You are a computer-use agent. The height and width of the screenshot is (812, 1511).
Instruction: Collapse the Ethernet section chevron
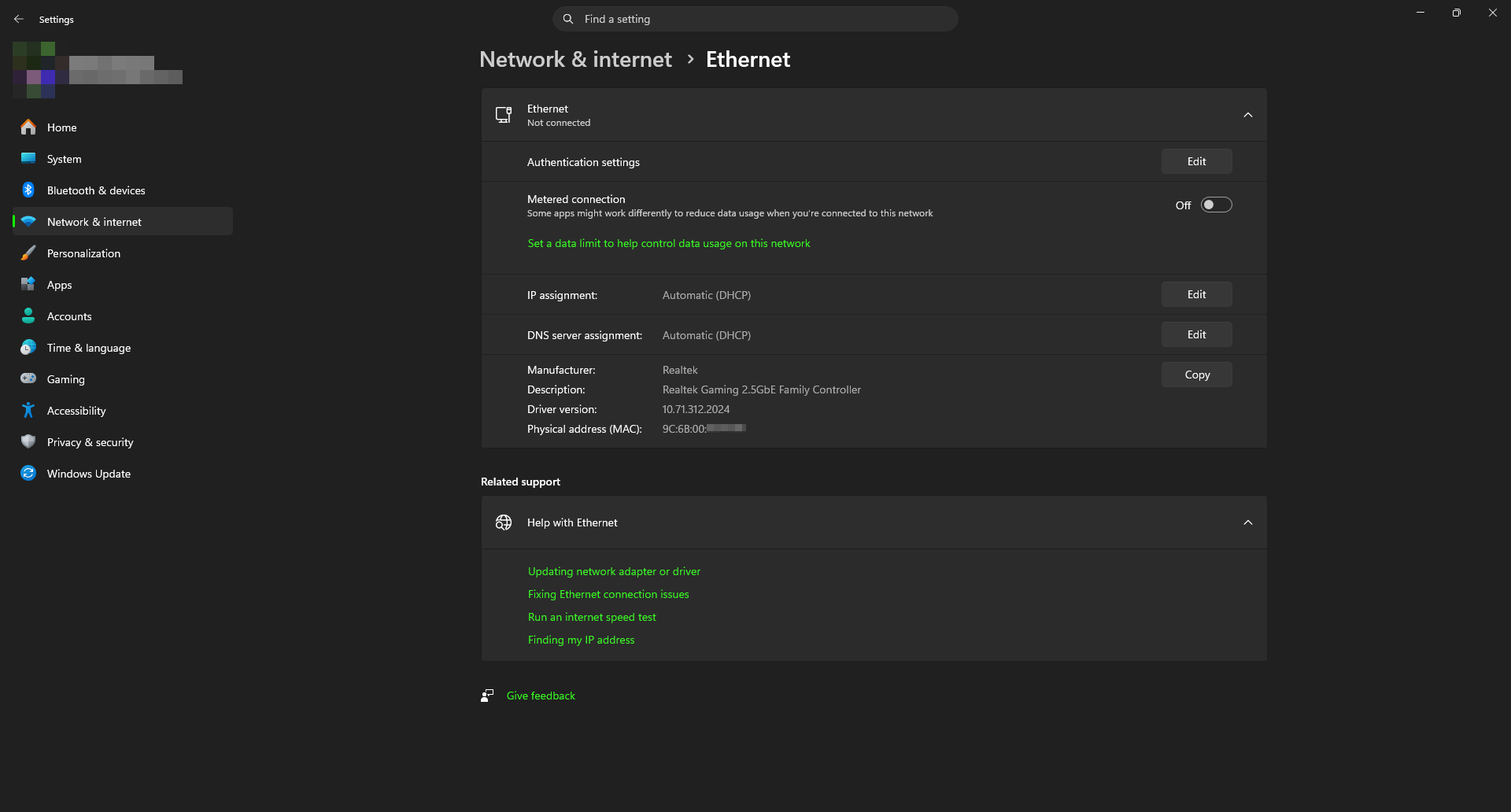(1248, 115)
